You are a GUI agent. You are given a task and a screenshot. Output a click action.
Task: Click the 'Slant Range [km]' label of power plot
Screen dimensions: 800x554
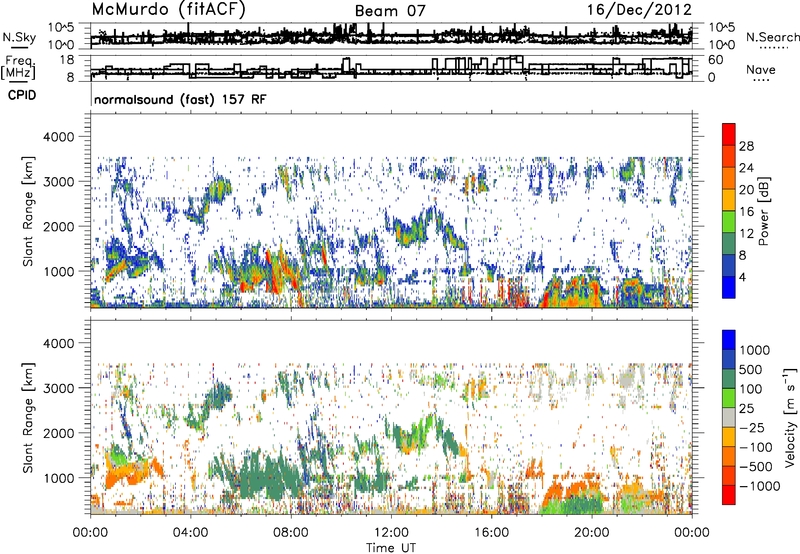point(29,211)
